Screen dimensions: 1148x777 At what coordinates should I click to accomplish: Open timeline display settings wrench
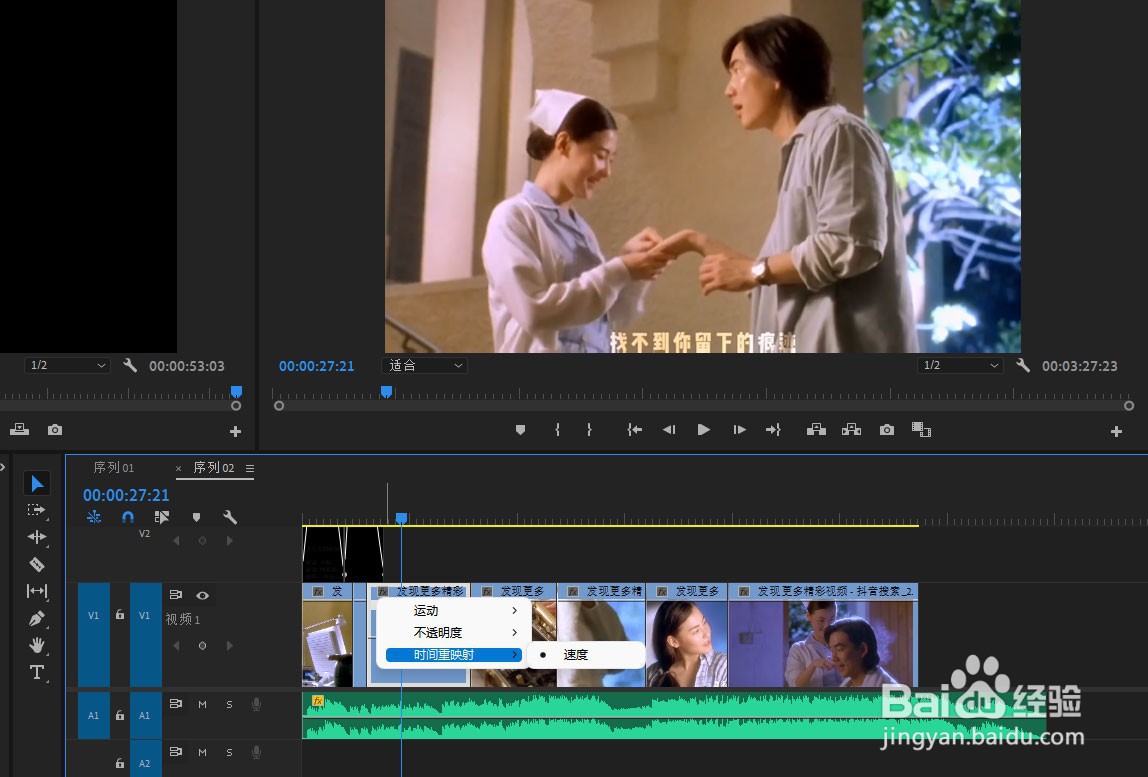point(230,517)
